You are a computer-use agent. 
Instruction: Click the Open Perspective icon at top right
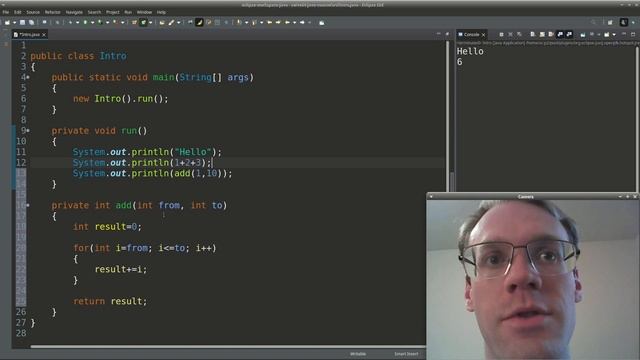pos(610,22)
